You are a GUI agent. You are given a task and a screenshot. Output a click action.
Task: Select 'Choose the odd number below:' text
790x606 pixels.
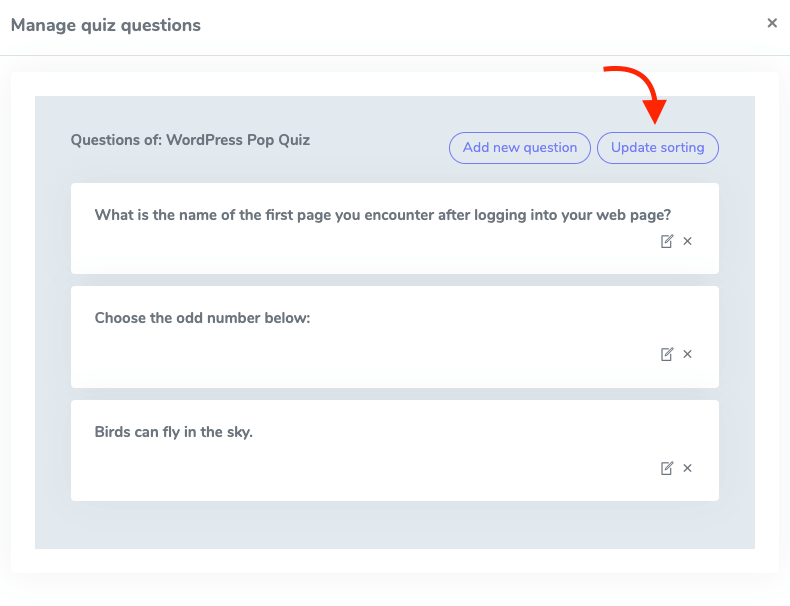[x=202, y=318]
